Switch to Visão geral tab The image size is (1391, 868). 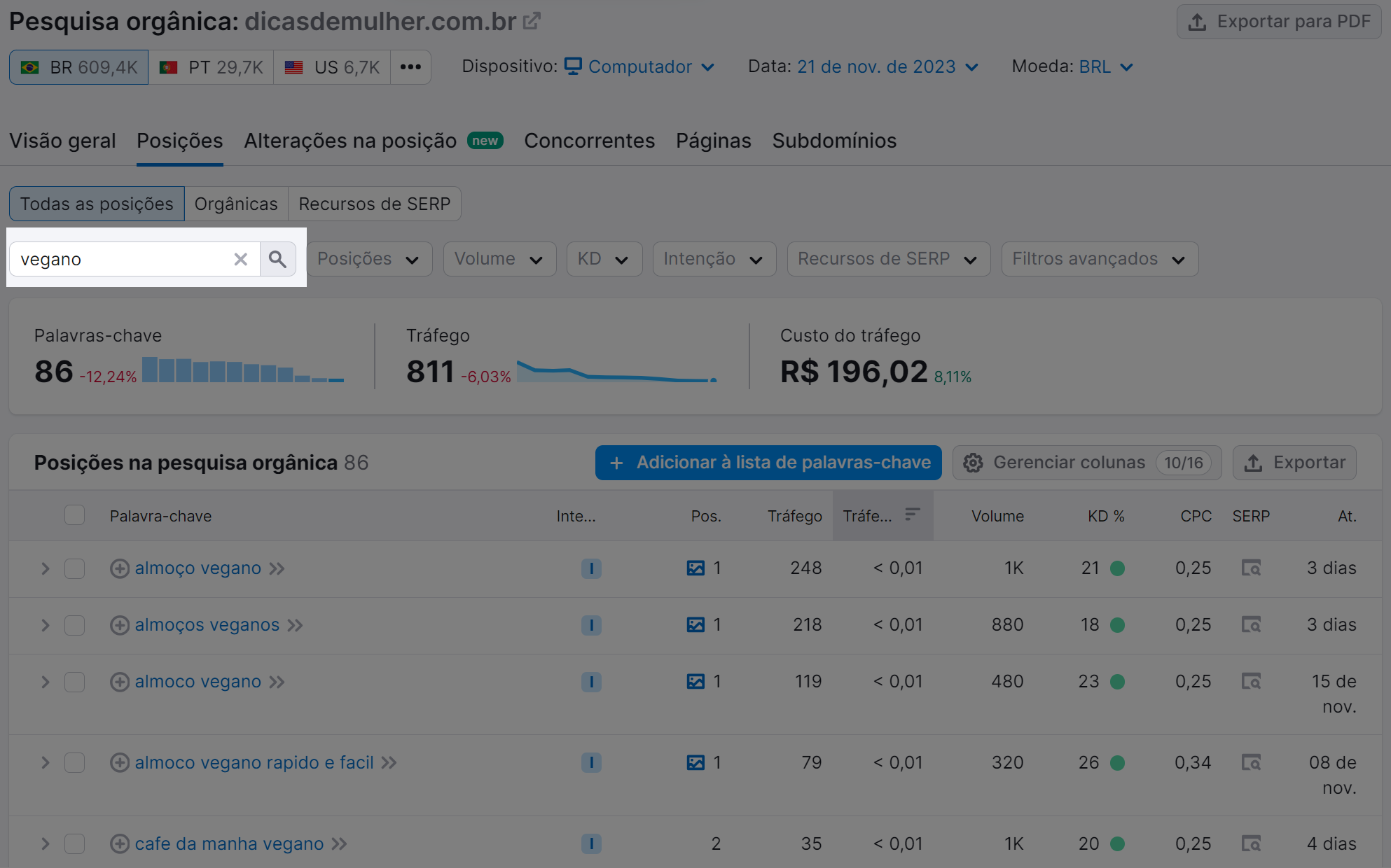62,141
